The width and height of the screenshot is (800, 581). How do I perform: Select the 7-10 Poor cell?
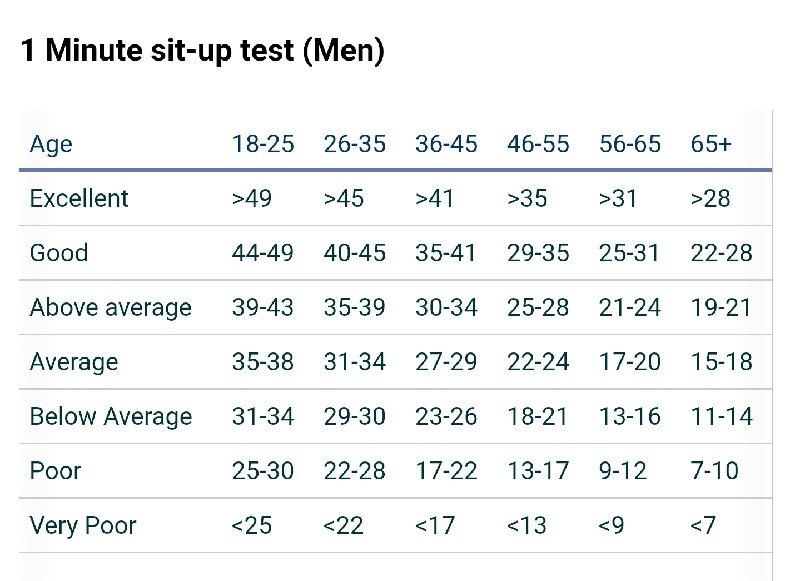click(x=714, y=471)
